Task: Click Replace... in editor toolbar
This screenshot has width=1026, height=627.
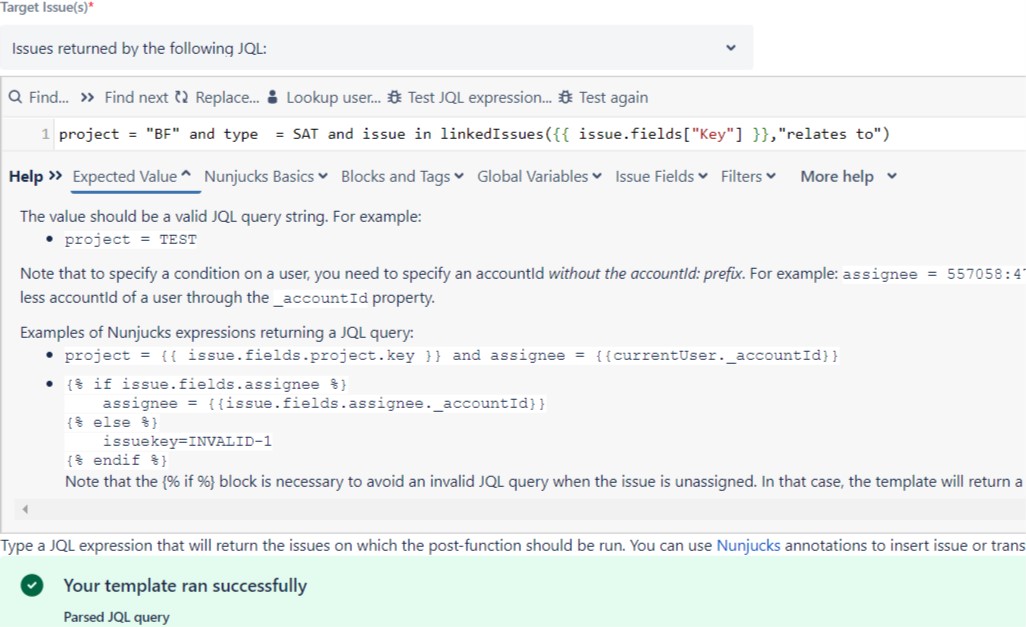Action: coord(217,98)
